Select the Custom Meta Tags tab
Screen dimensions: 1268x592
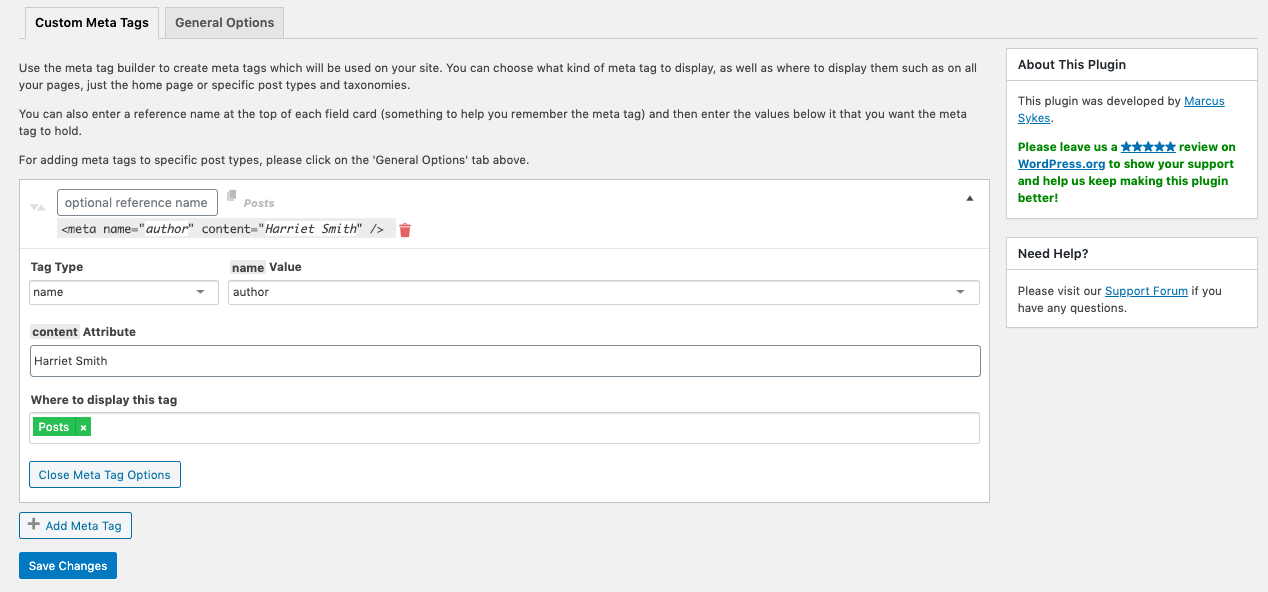91,22
